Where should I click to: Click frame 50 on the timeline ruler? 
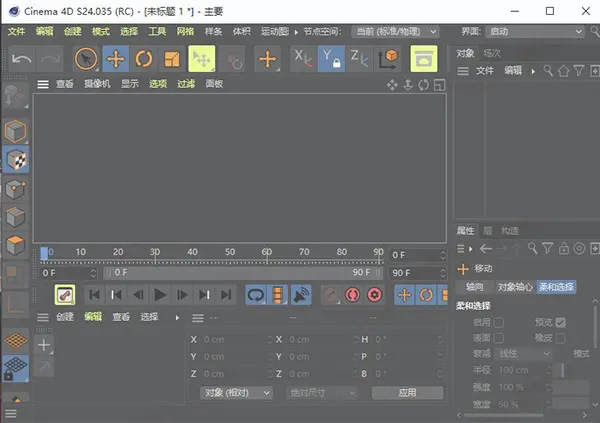click(x=229, y=253)
